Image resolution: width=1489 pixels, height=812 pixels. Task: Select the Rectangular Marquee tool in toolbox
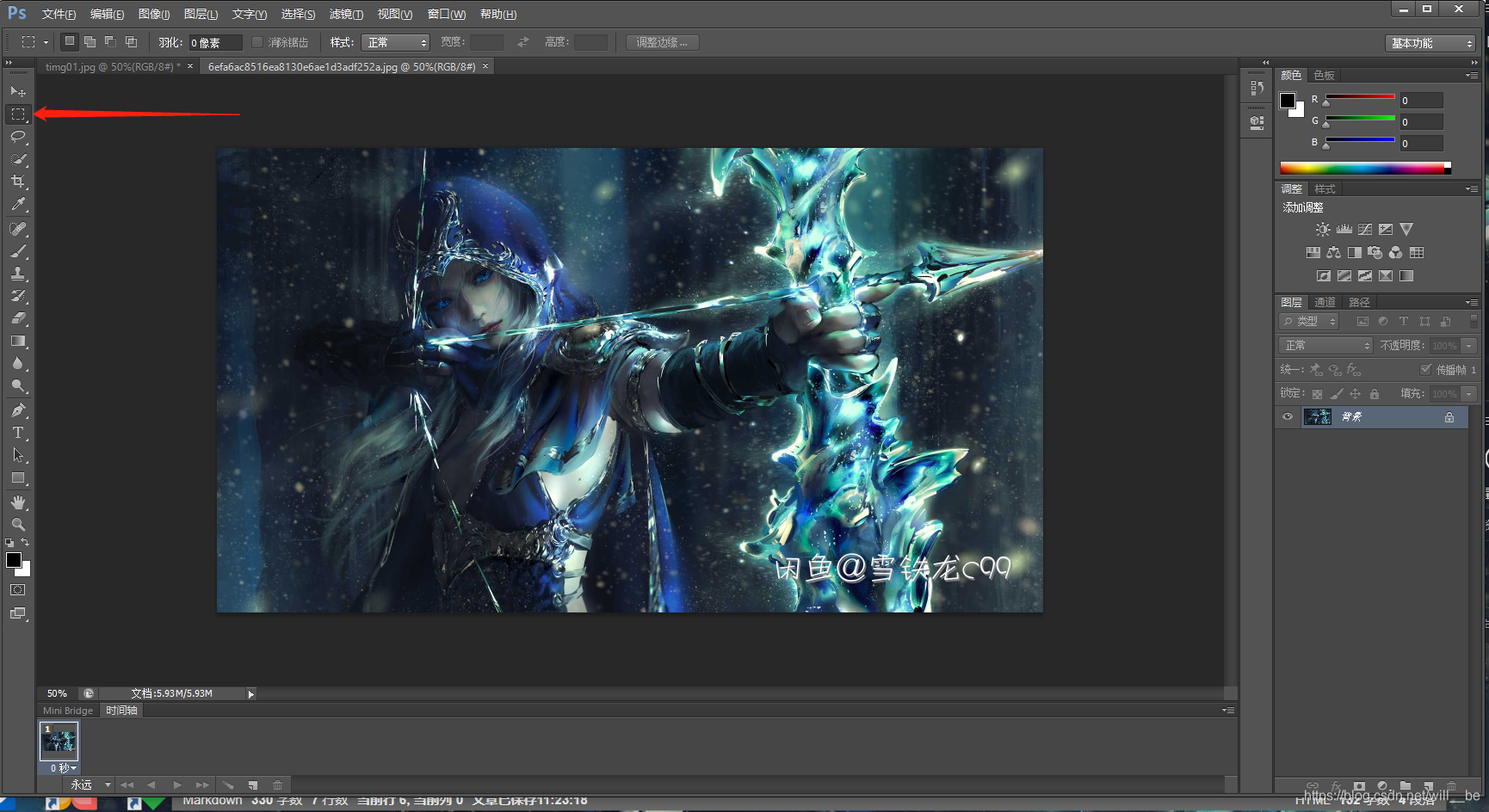click(18, 114)
